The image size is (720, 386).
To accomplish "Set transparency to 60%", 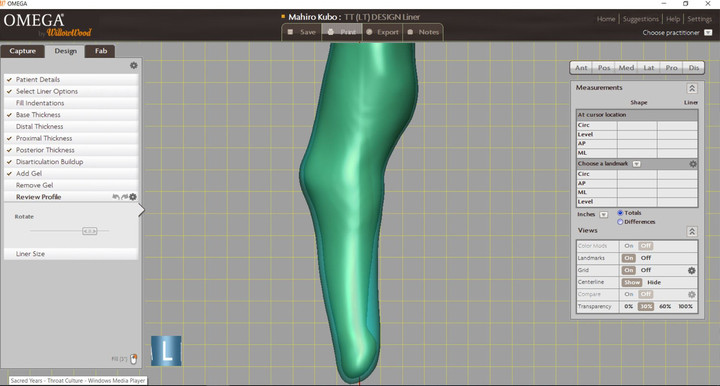I will click(665, 307).
